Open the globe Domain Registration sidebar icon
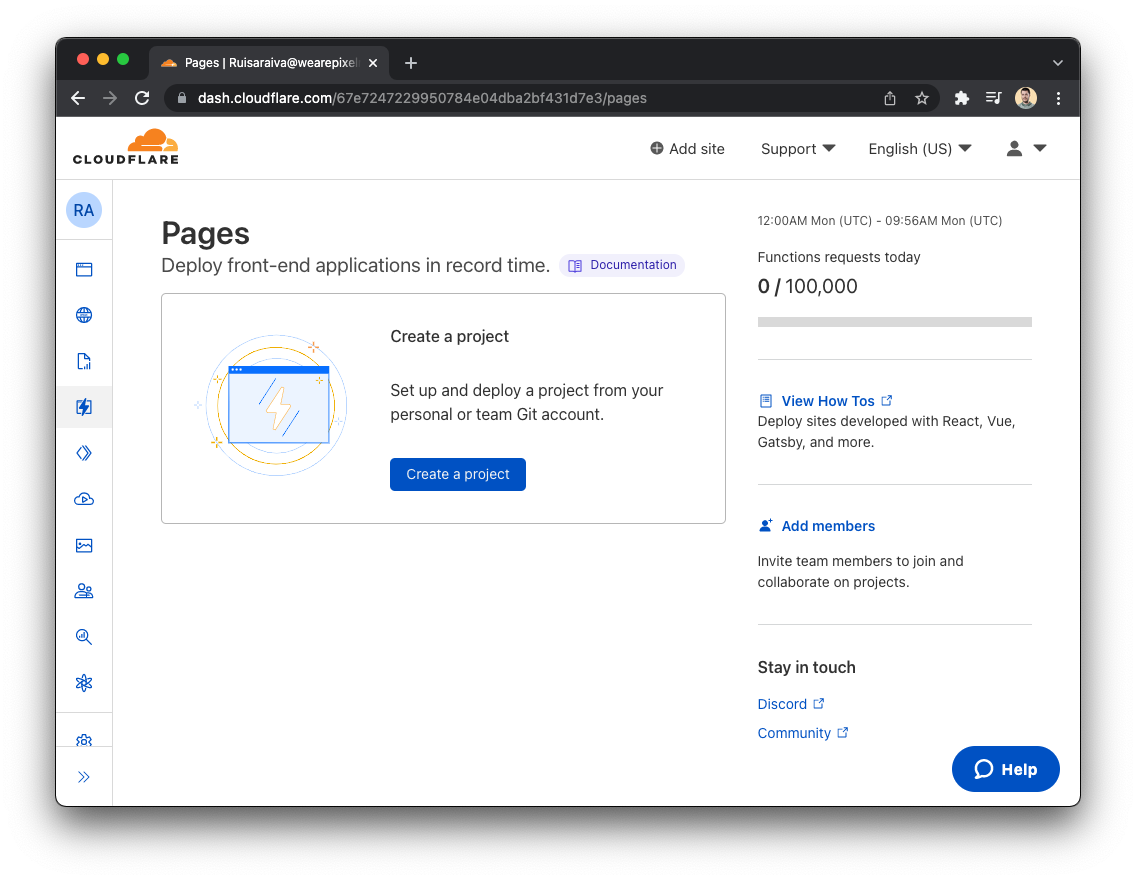Screen dimensions: 1136x880 click(x=84, y=315)
